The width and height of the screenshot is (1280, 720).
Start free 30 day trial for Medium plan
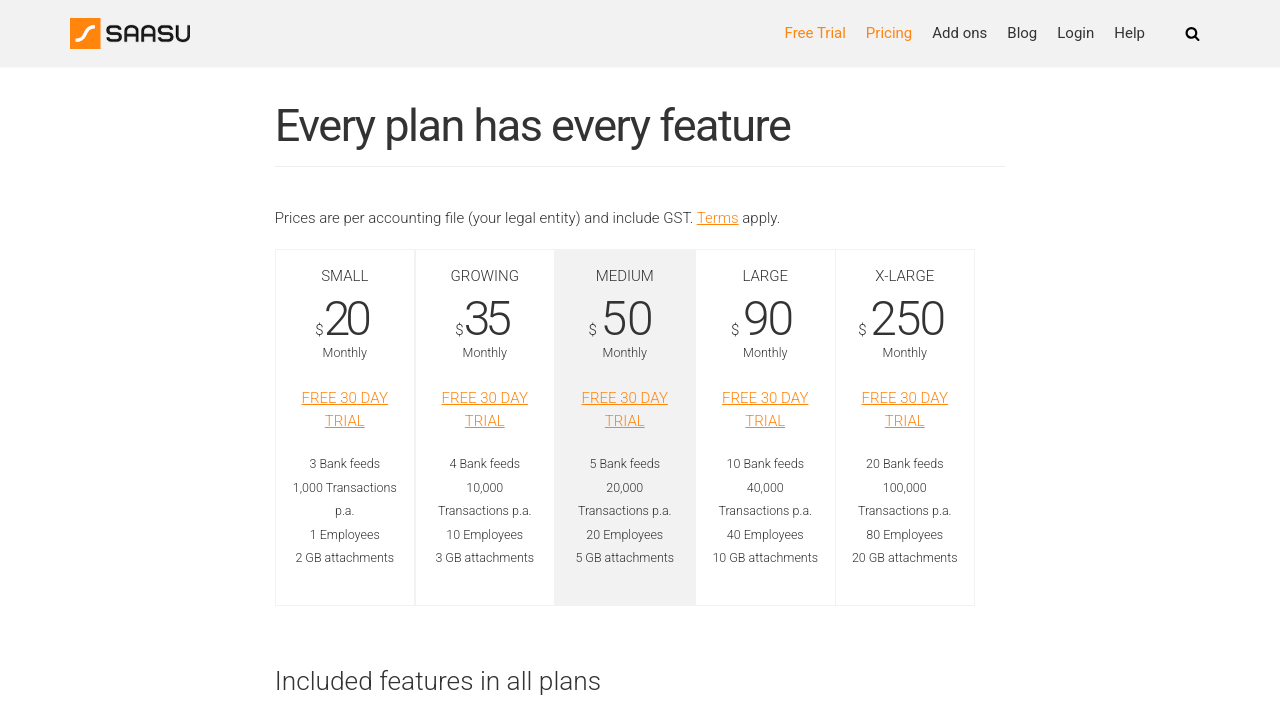pyautogui.click(x=625, y=409)
